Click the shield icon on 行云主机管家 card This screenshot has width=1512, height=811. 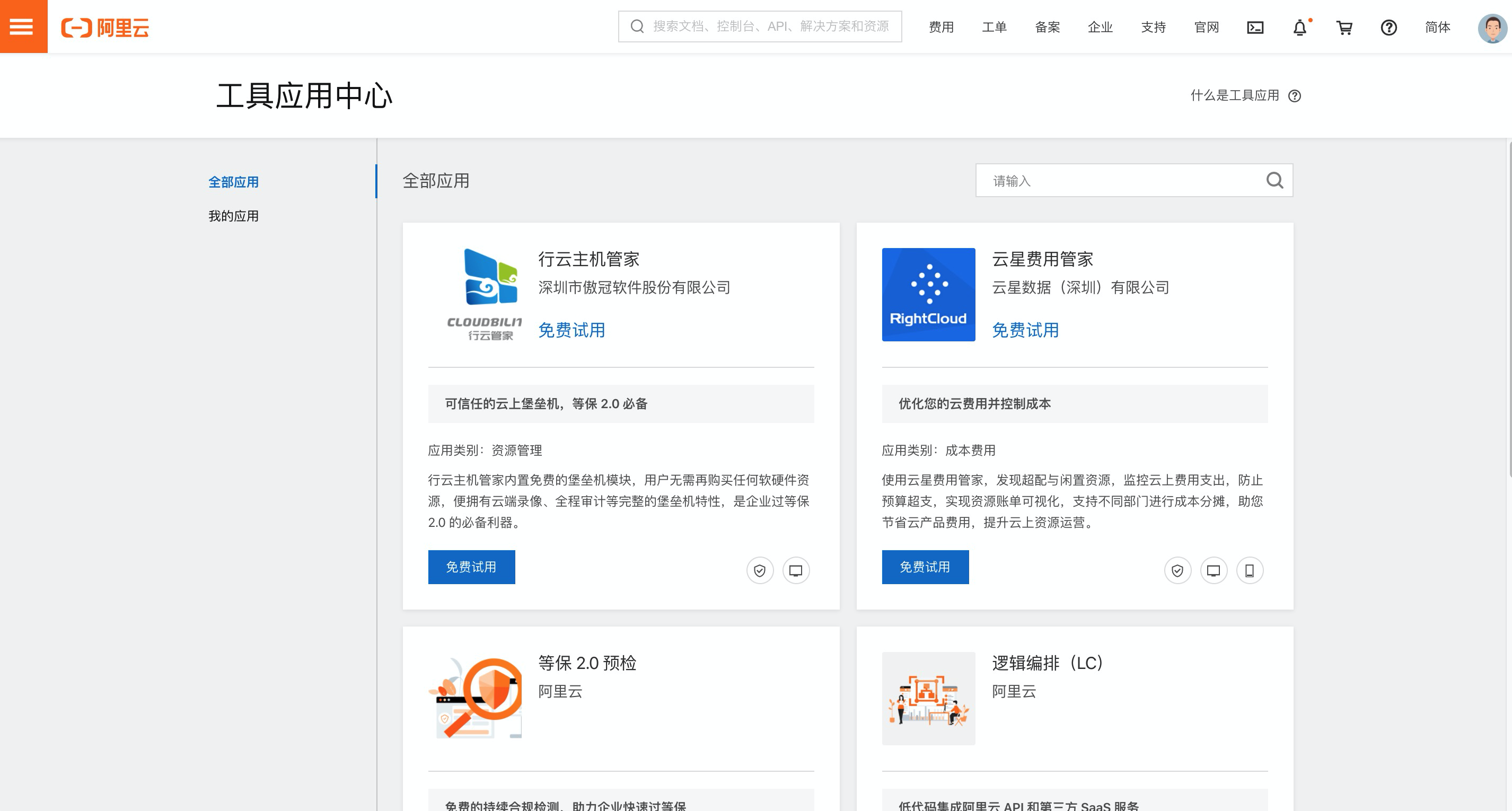[x=760, y=570]
